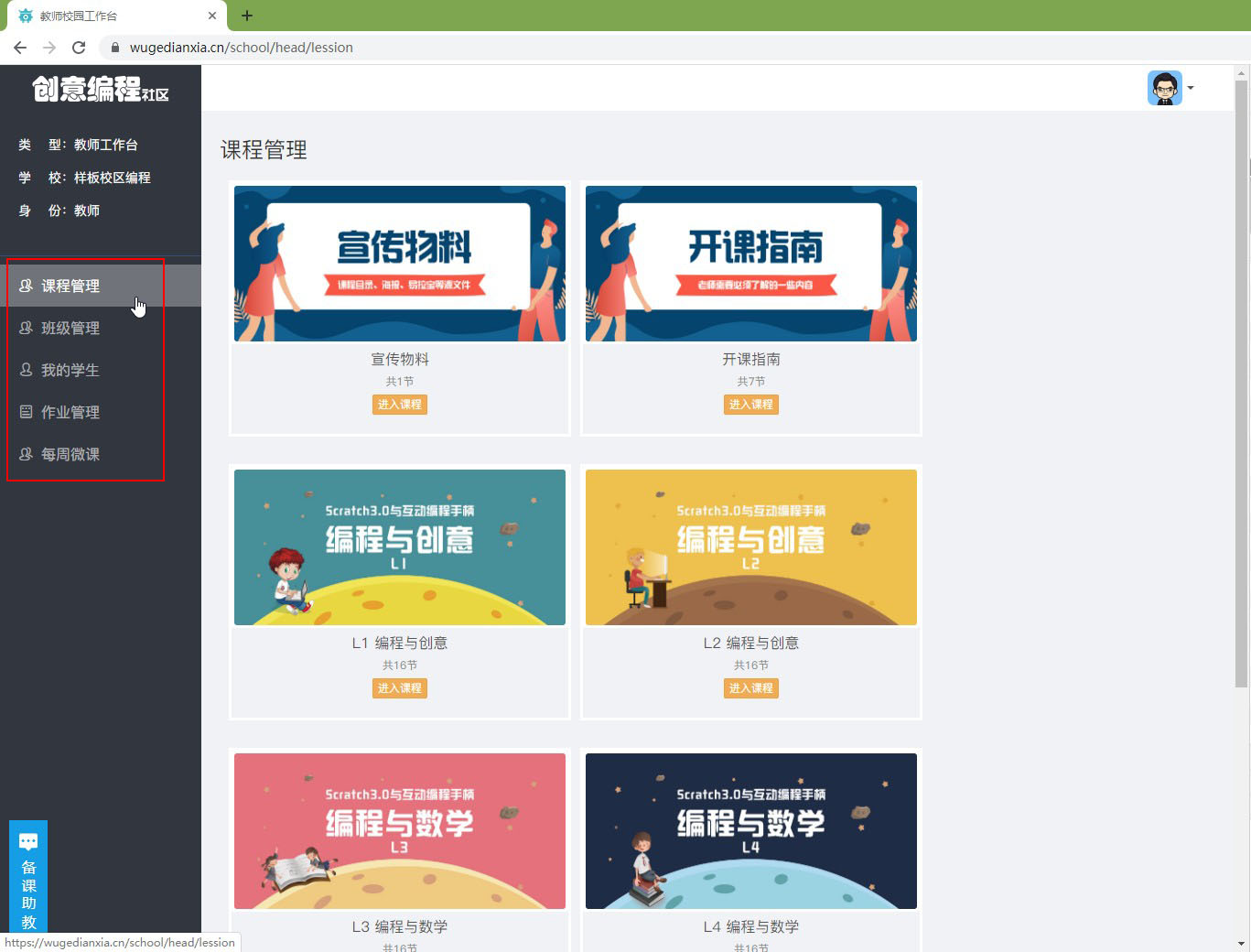
Task: Open 每周微课 in the sidebar
Action: pyautogui.click(x=101, y=454)
